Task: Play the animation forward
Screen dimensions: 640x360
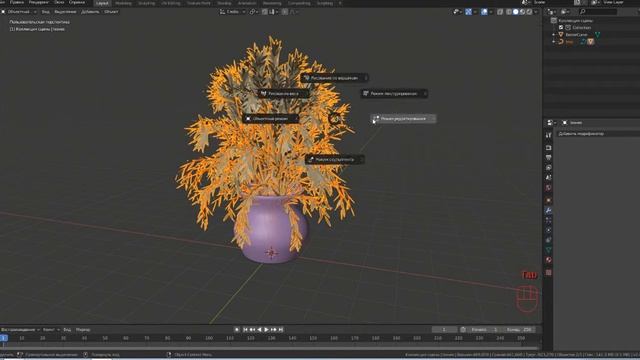Action: click(x=267, y=329)
